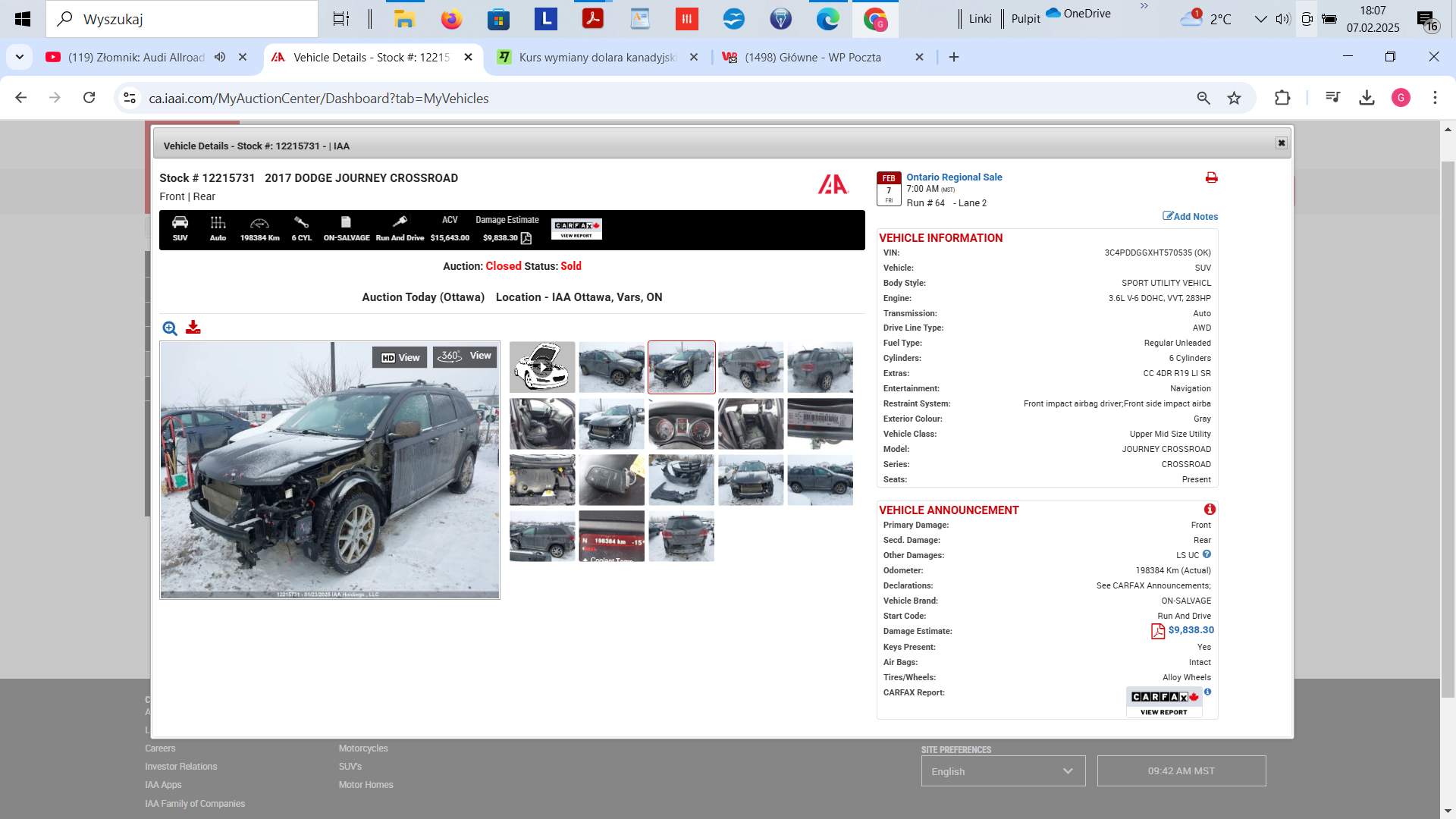Select the odometer 198384 km thumbnail
1456x819 pixels.
point(611,536)
